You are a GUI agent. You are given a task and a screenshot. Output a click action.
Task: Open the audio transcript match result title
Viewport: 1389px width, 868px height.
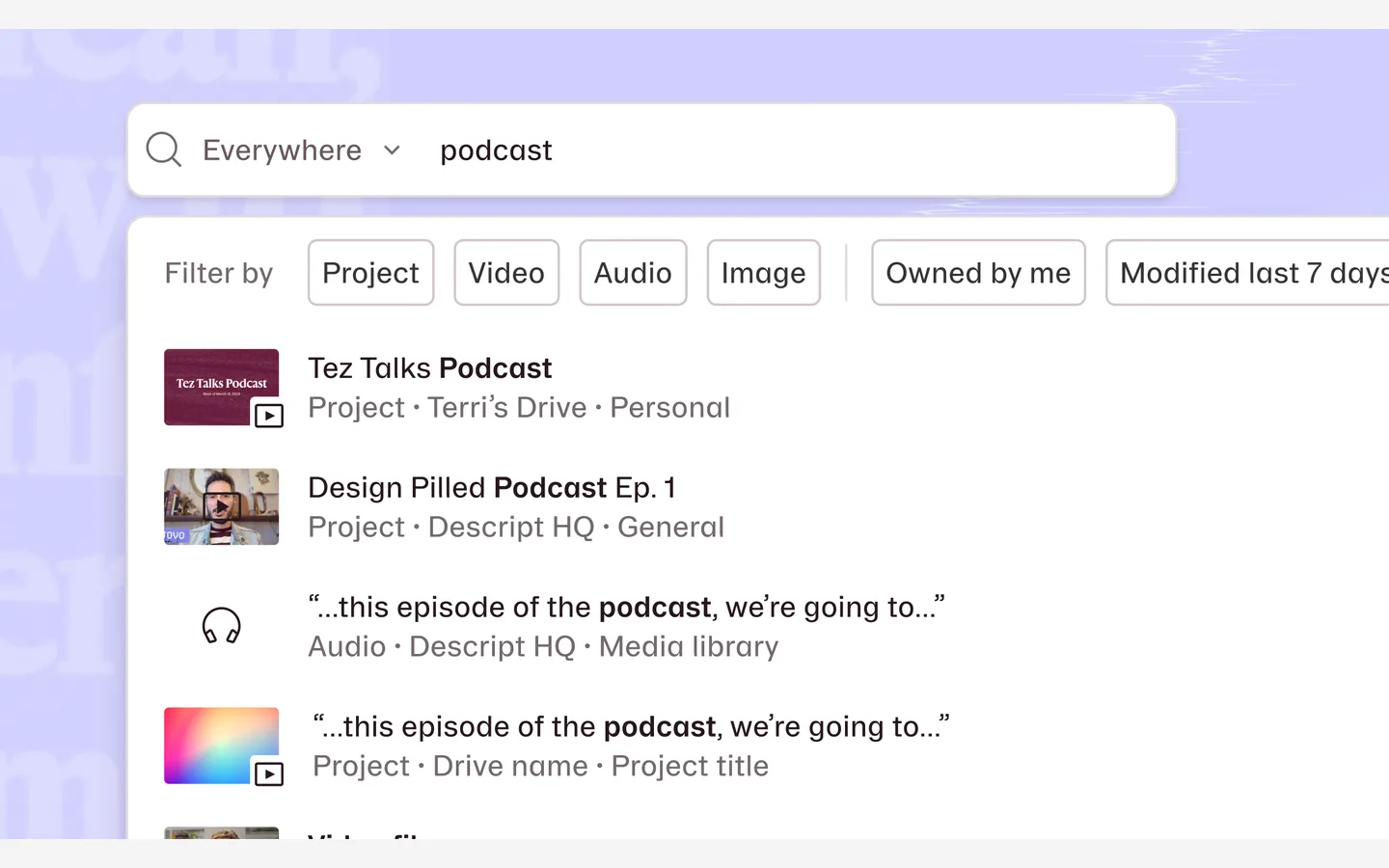pyautogui.click(x=627, y=608)
